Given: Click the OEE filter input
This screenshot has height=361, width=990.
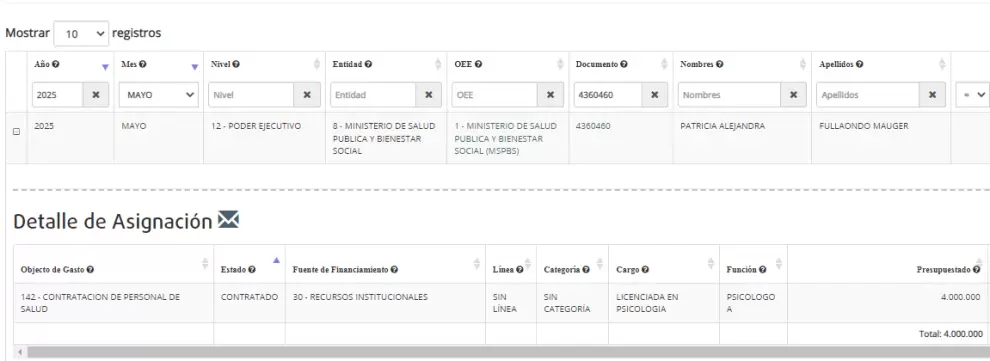Looking at the screenshot, I should (495, 95).
